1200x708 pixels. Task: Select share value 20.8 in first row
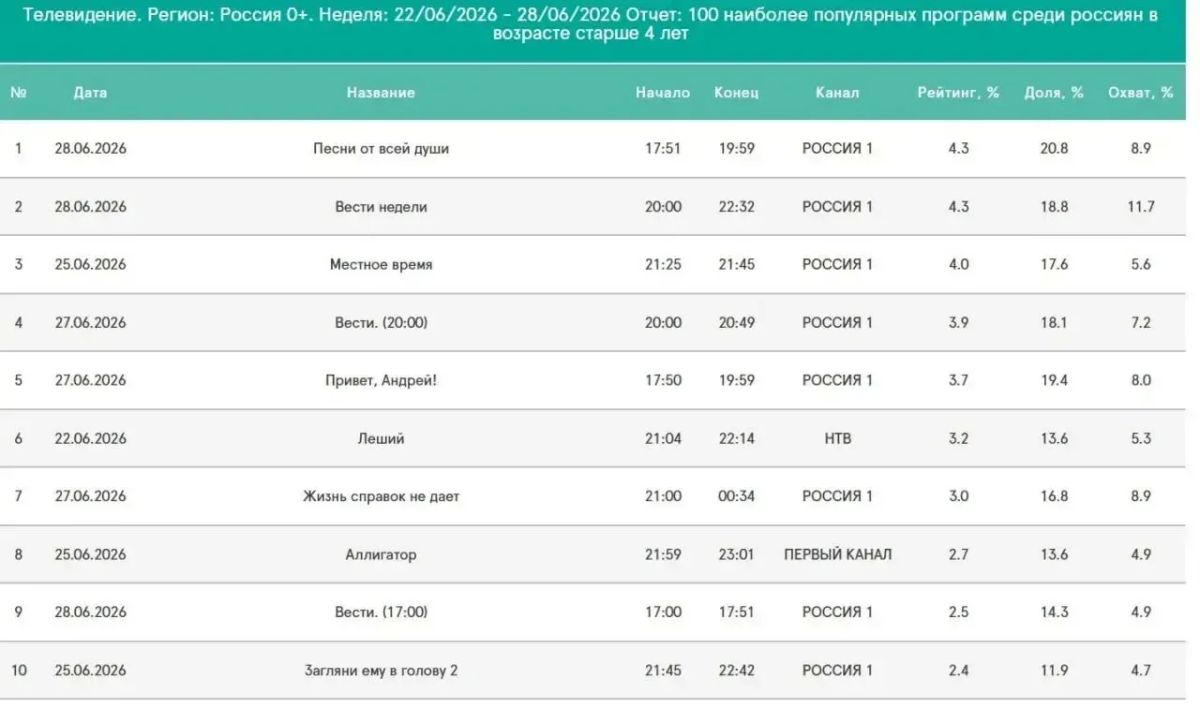pyautogui.click(x=1054, y=148)
